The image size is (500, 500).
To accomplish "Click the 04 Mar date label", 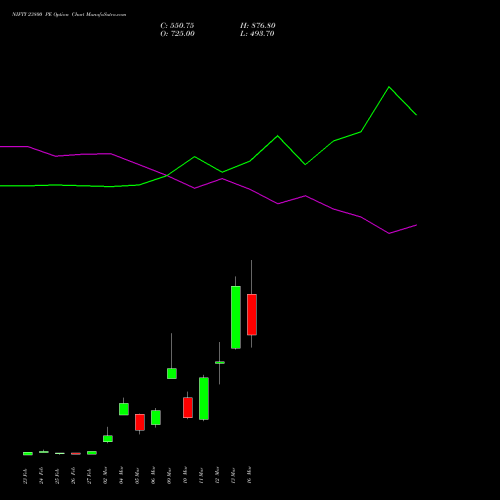I will tap(122, 475).
